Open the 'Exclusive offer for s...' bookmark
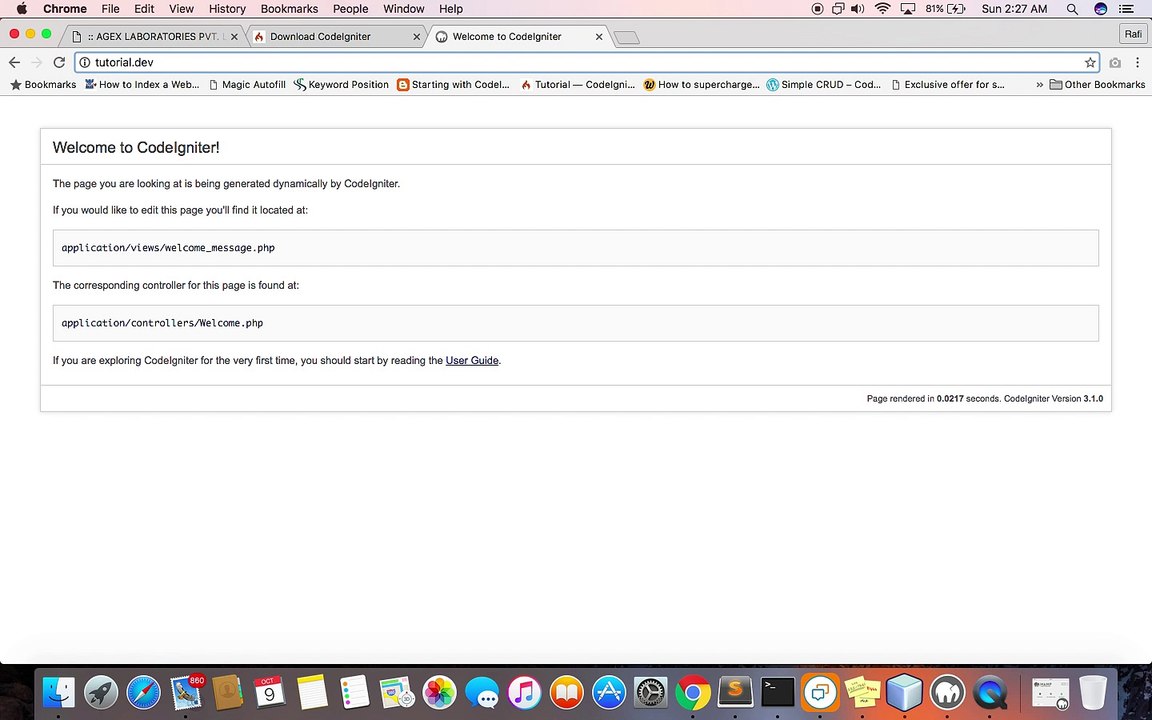The height and width of the screenshot is (720, 1152). point(948,84)
